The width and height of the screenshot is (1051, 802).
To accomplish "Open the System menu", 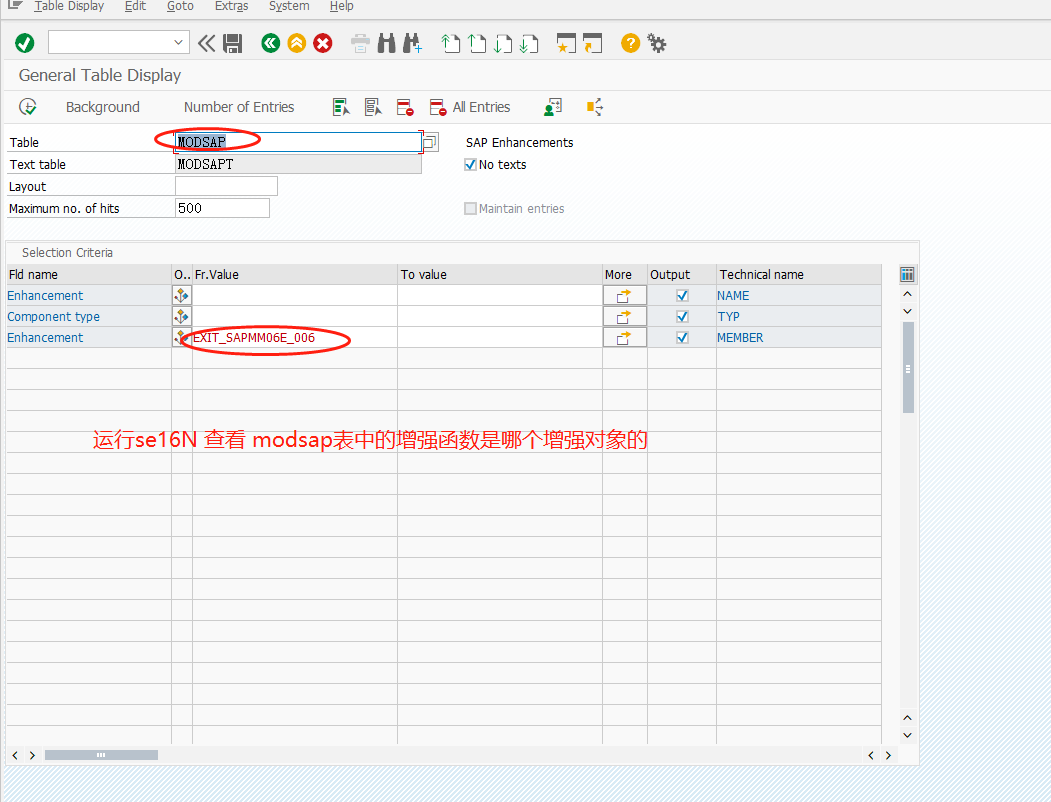I will pos(289,7).
